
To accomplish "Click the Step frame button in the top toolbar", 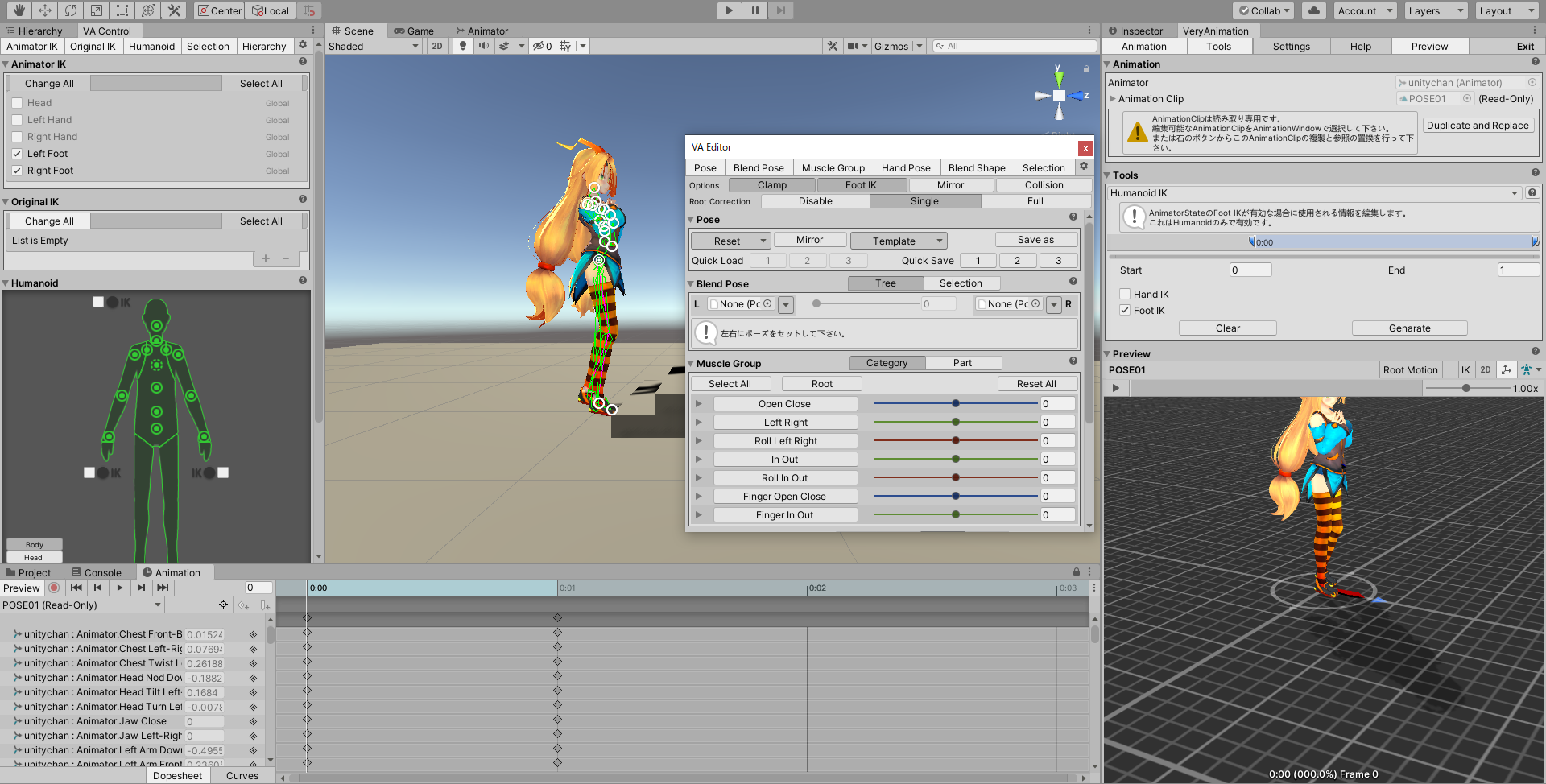I will tap(780, 10).
